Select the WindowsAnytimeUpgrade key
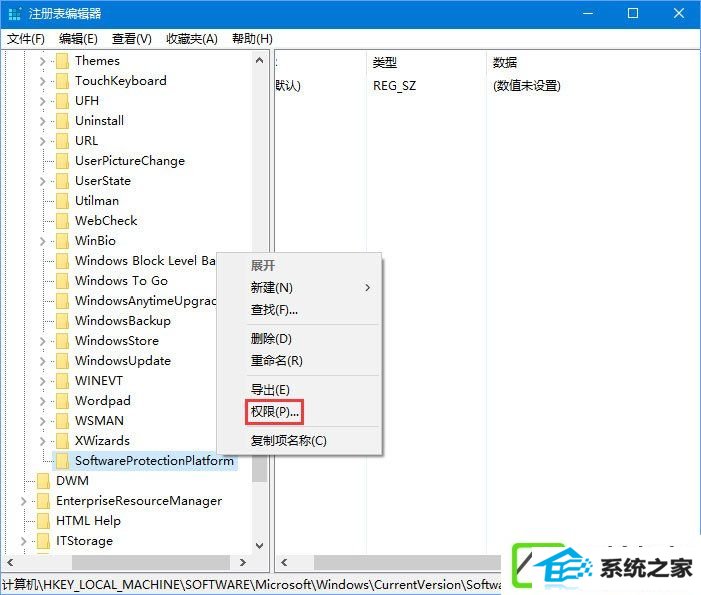 click(145, 301)
